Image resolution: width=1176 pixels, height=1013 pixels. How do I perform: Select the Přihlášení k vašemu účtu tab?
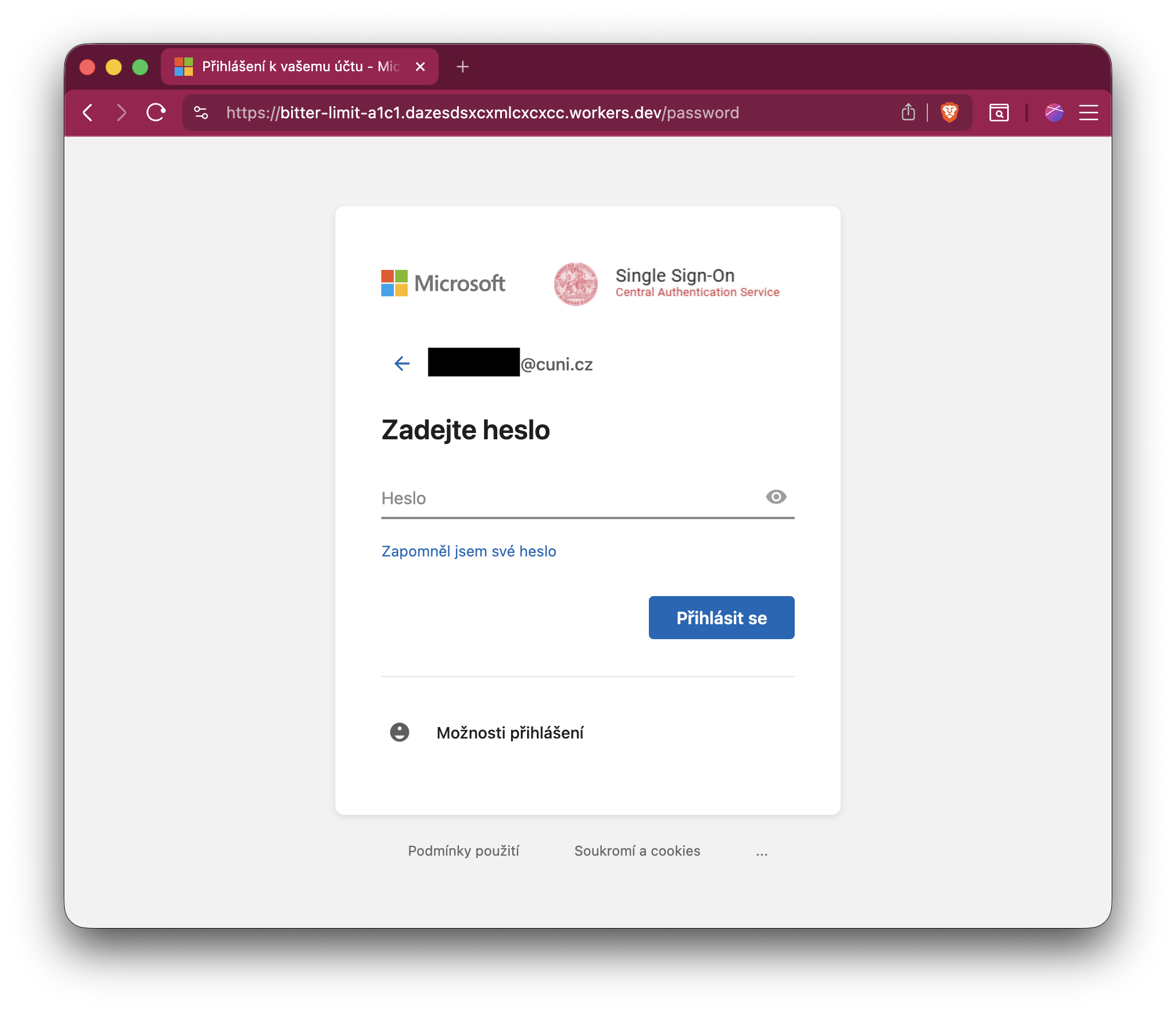300,67
